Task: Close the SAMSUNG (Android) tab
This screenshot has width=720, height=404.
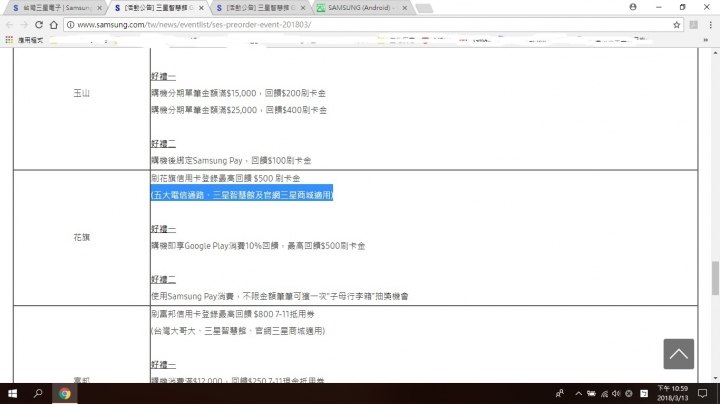Action: 405,8
